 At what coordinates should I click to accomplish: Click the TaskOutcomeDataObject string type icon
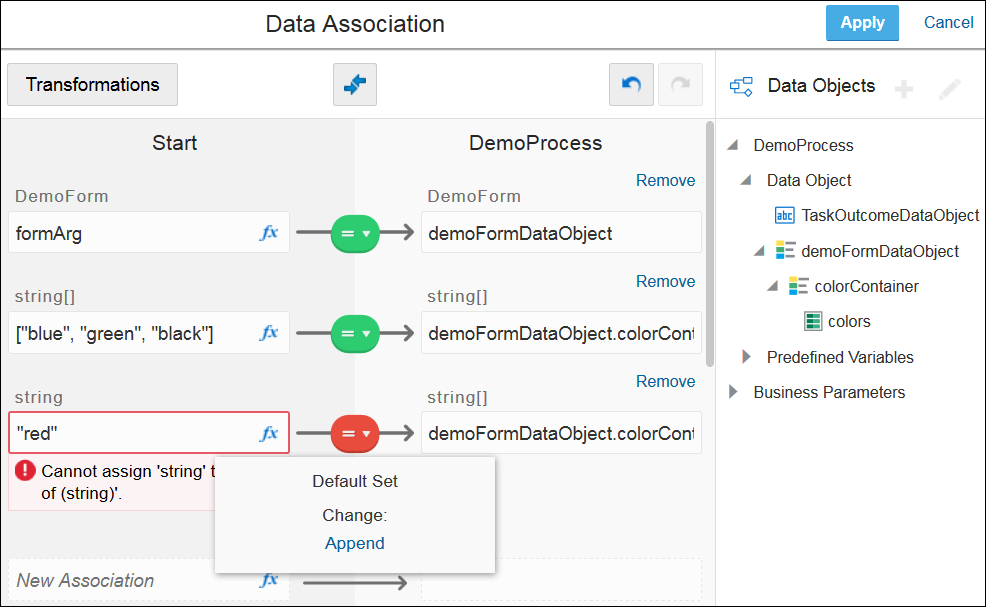click(785, 215)
